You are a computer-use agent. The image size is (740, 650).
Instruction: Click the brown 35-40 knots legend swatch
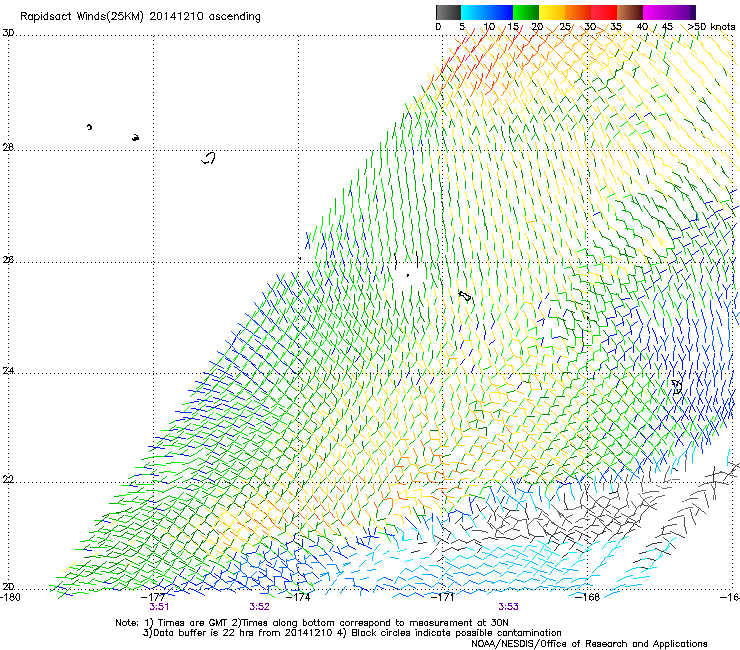[x=630, y=12]
